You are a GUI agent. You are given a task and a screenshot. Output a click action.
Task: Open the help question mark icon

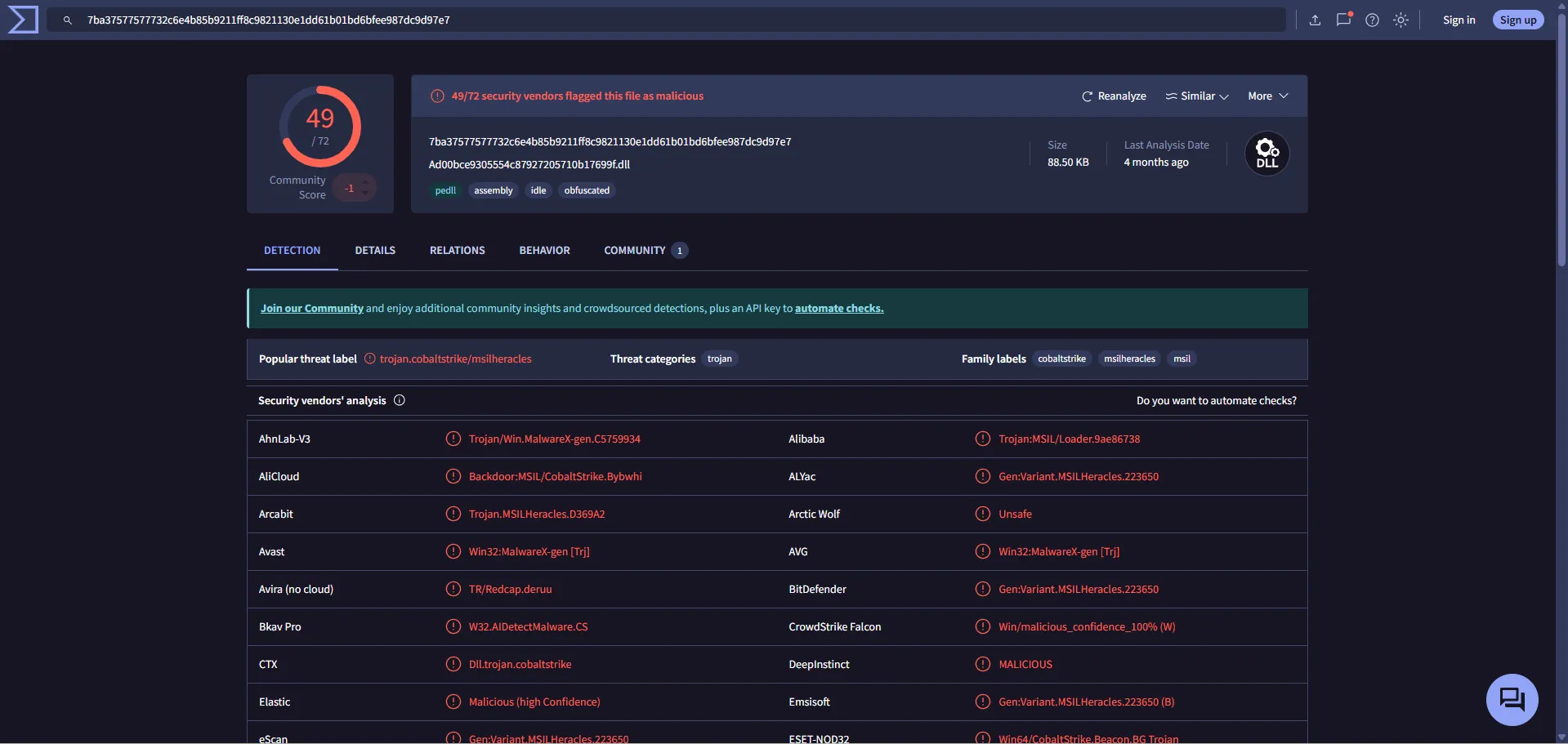(x=1372, y=20)
